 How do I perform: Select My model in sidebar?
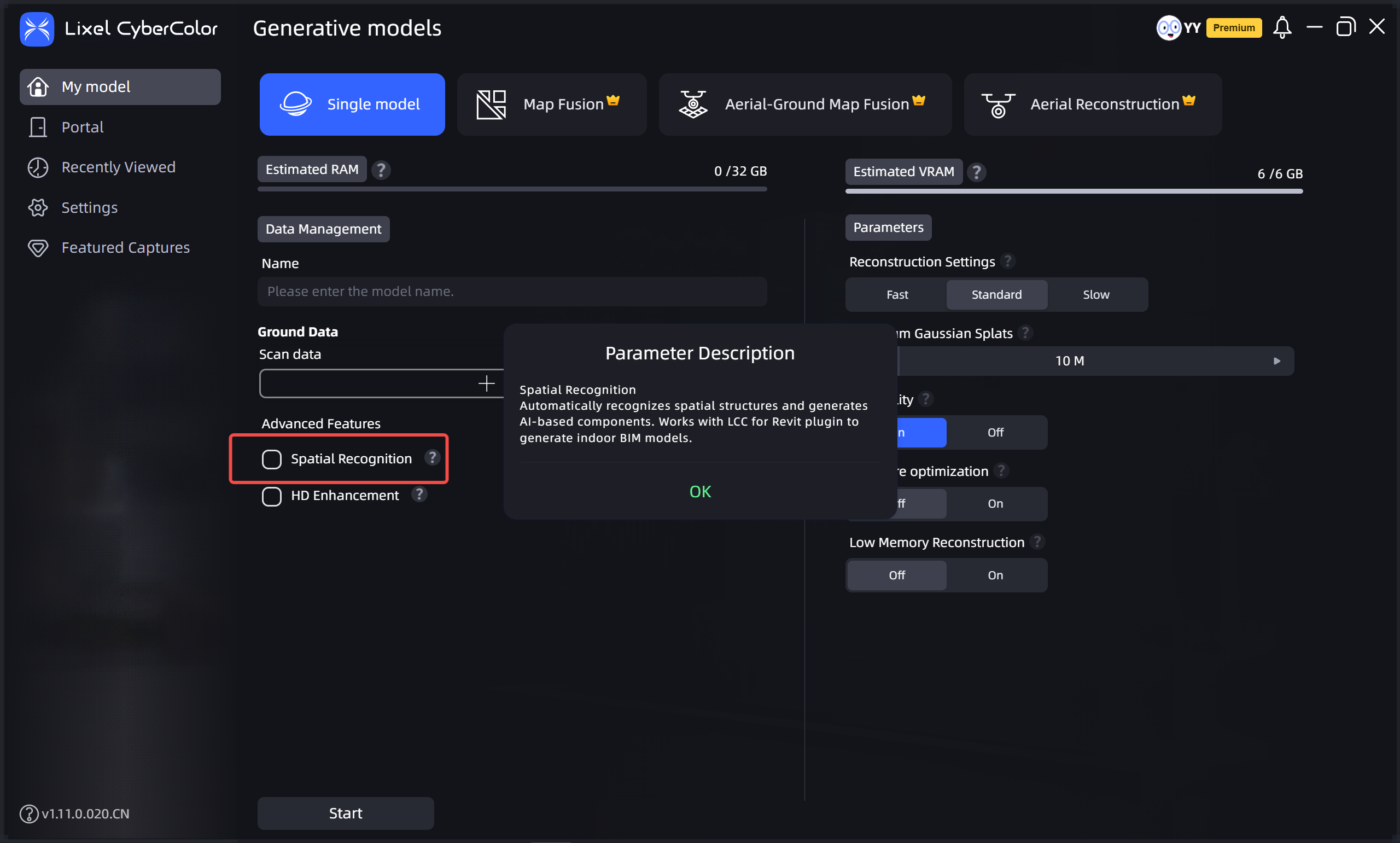tap(120, 87)
